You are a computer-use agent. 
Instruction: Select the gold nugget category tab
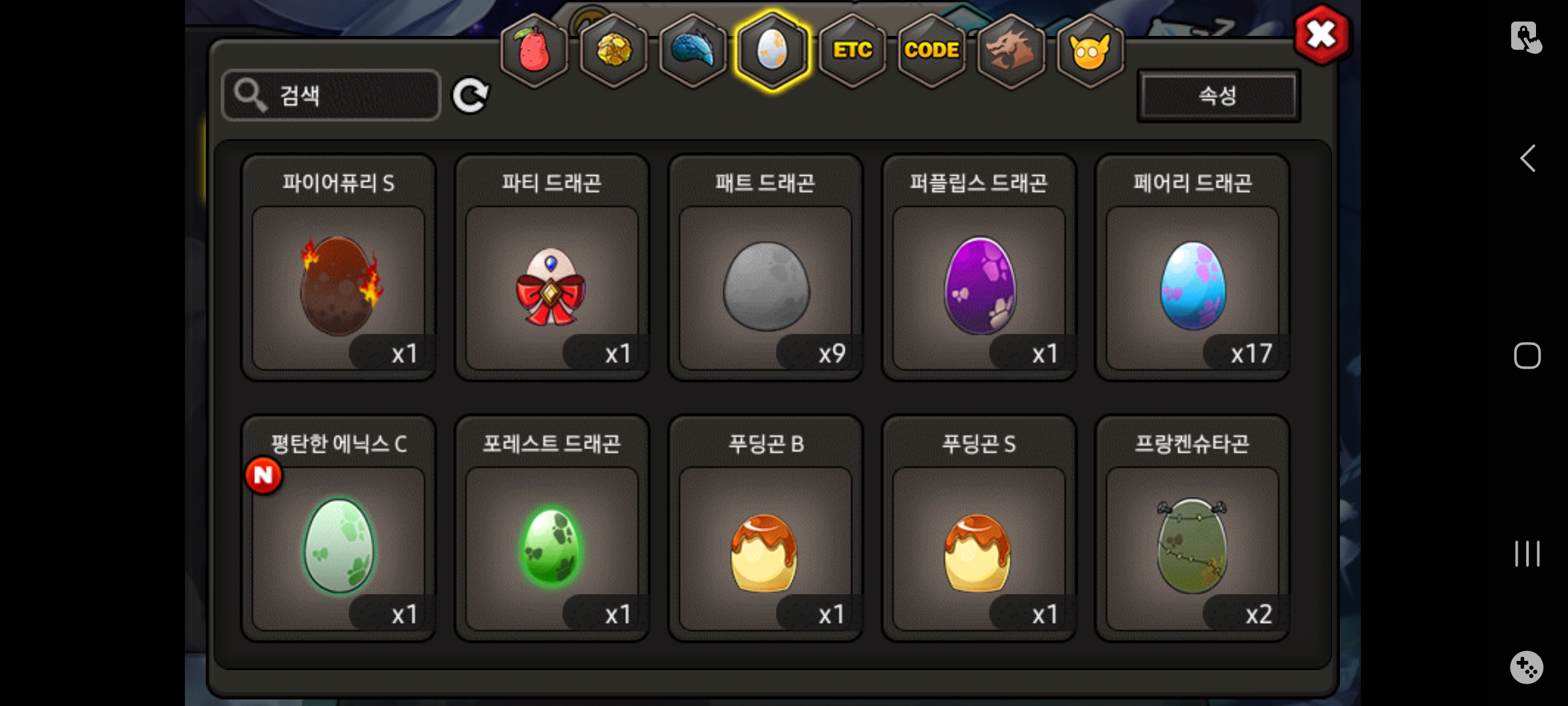pos(613,51)
